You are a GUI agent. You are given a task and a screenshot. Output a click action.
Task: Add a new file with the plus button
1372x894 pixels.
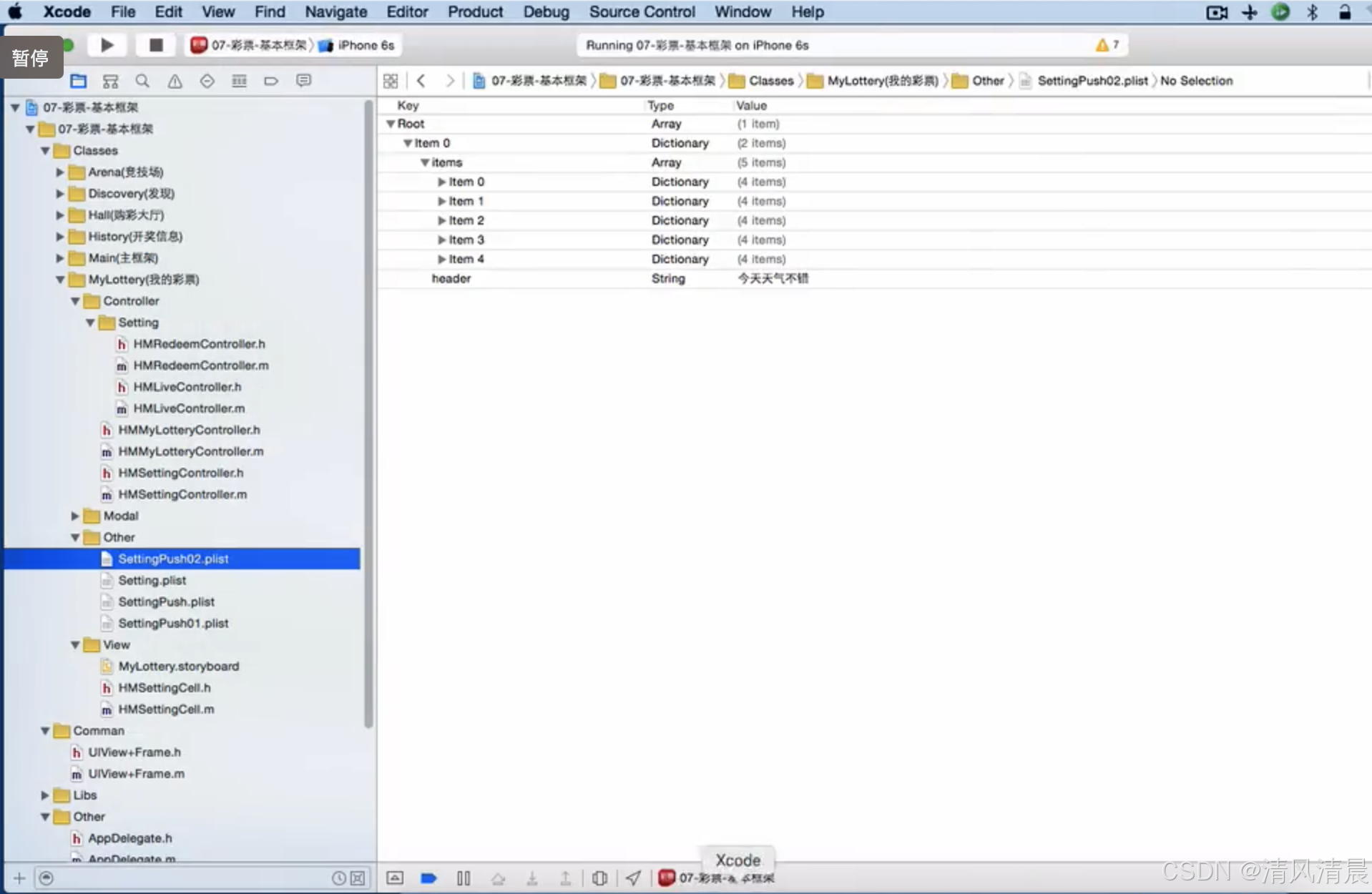[x=19, y=878]
